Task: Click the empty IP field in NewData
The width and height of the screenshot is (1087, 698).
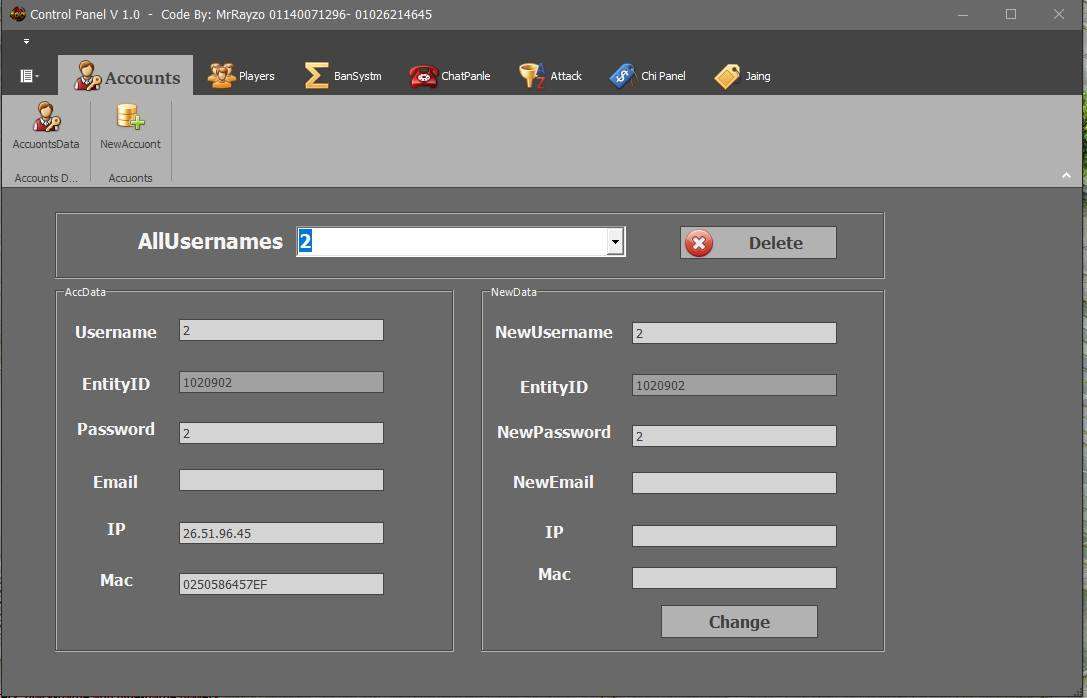Action: click(x=734, y=536)
